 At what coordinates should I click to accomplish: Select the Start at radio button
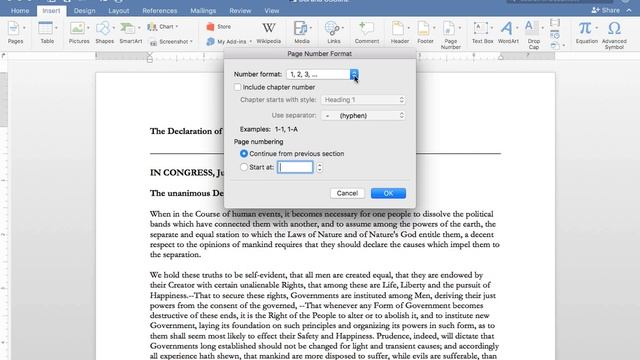[244, 167]
